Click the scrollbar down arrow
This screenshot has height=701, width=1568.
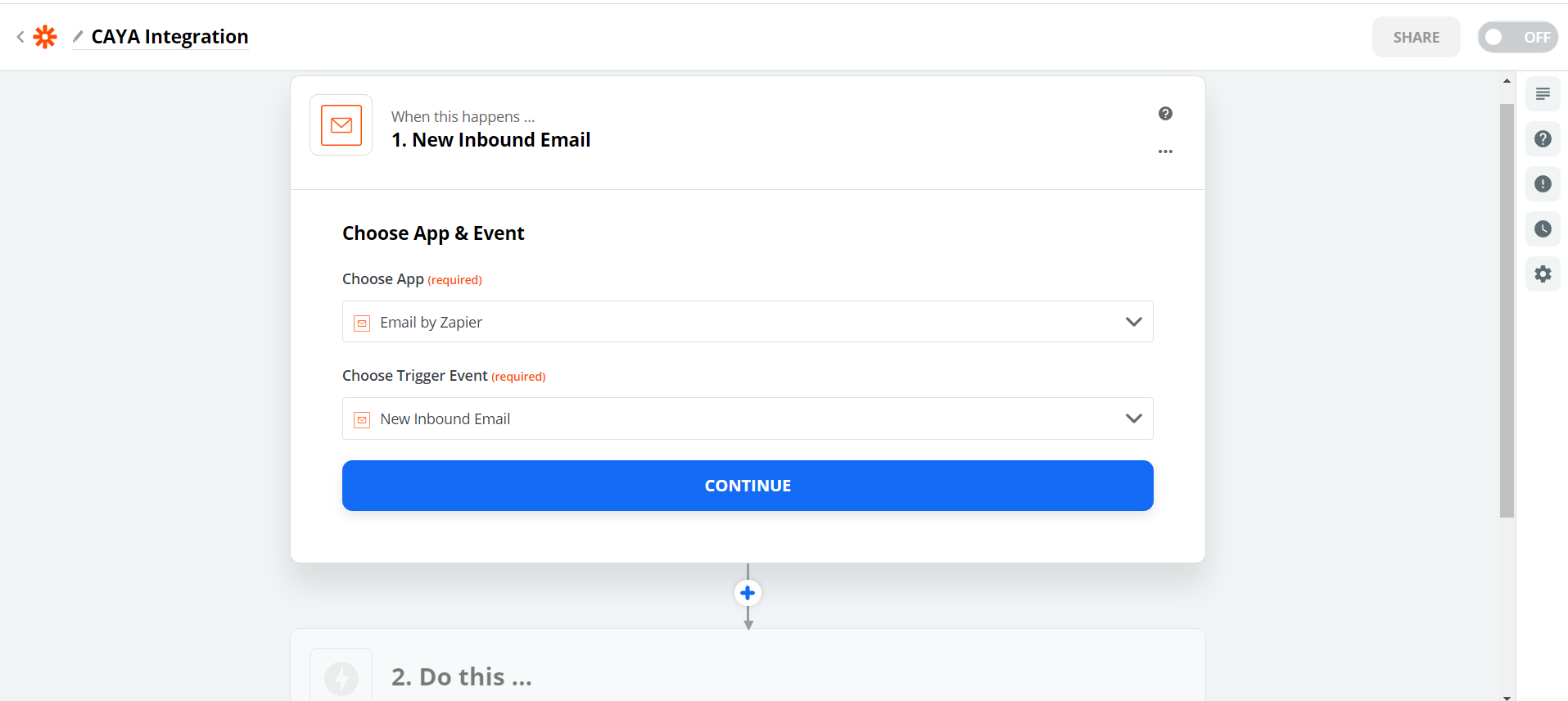(1507, 697)
